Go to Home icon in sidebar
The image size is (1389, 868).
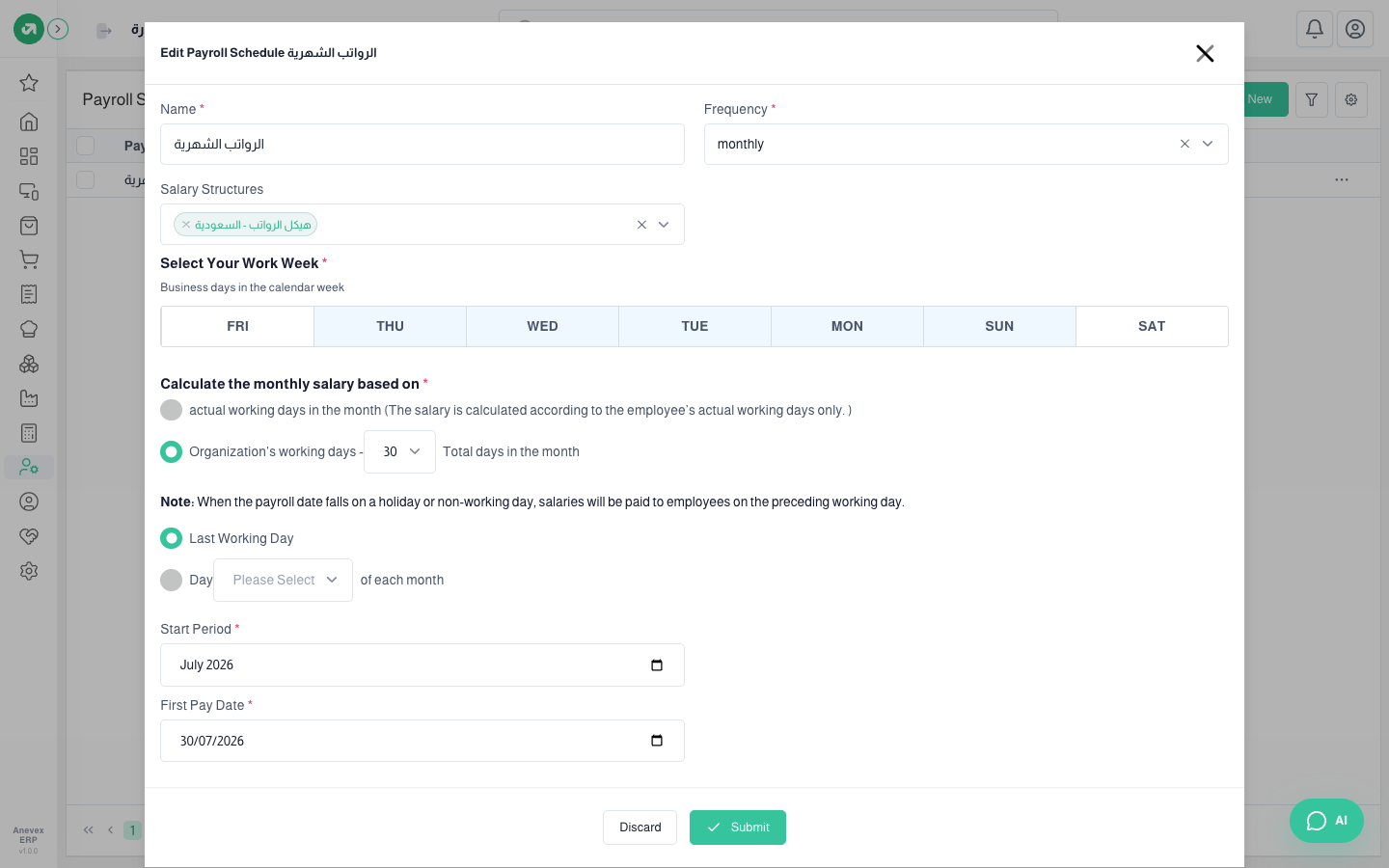(29, 122)
